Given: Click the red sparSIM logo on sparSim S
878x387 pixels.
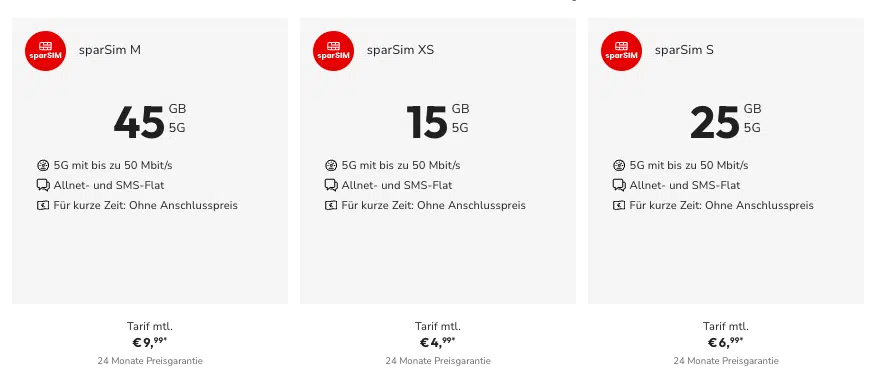Looking at the screenshot, I should coord(621,51).
